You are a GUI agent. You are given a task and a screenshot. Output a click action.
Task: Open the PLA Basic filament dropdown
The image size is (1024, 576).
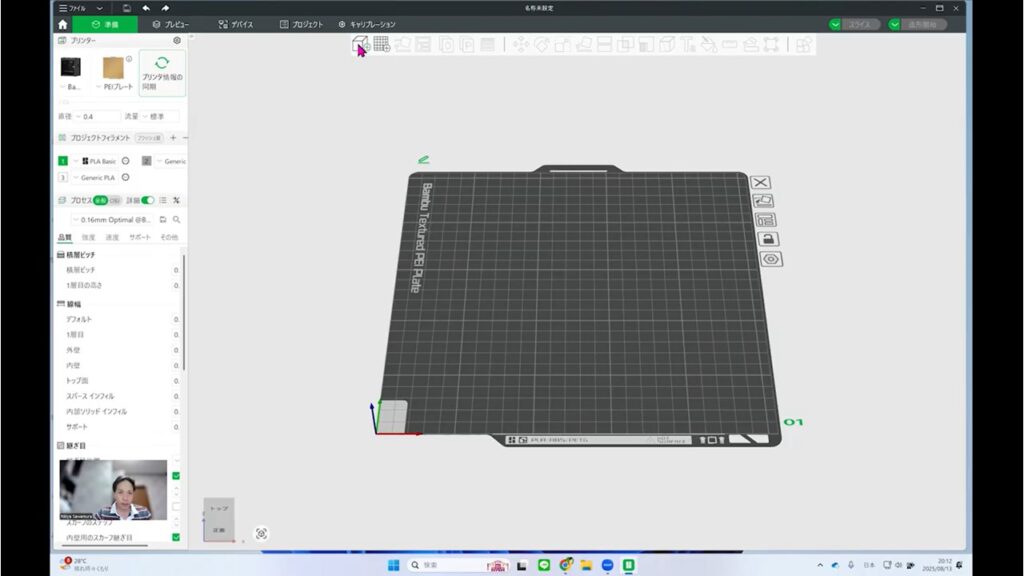pyautogui.click(x=95, y=161)
